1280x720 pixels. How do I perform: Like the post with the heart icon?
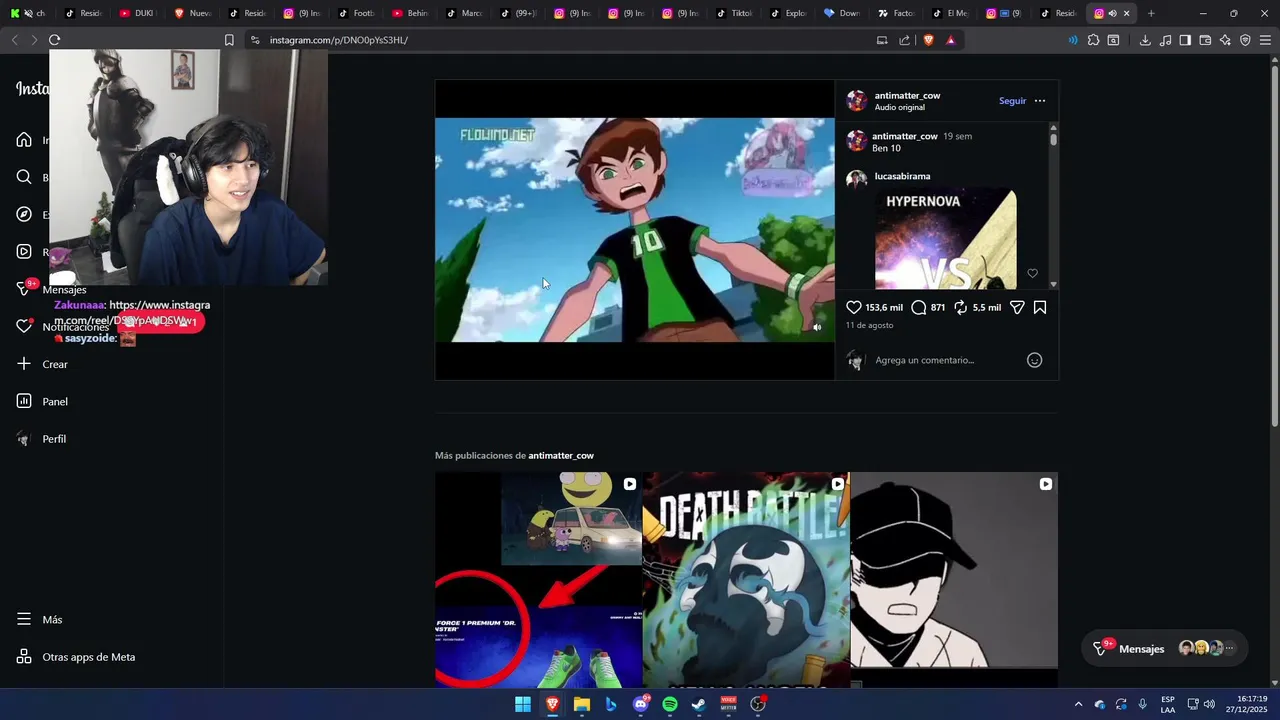pyautogui.click(x=854, y=308)
